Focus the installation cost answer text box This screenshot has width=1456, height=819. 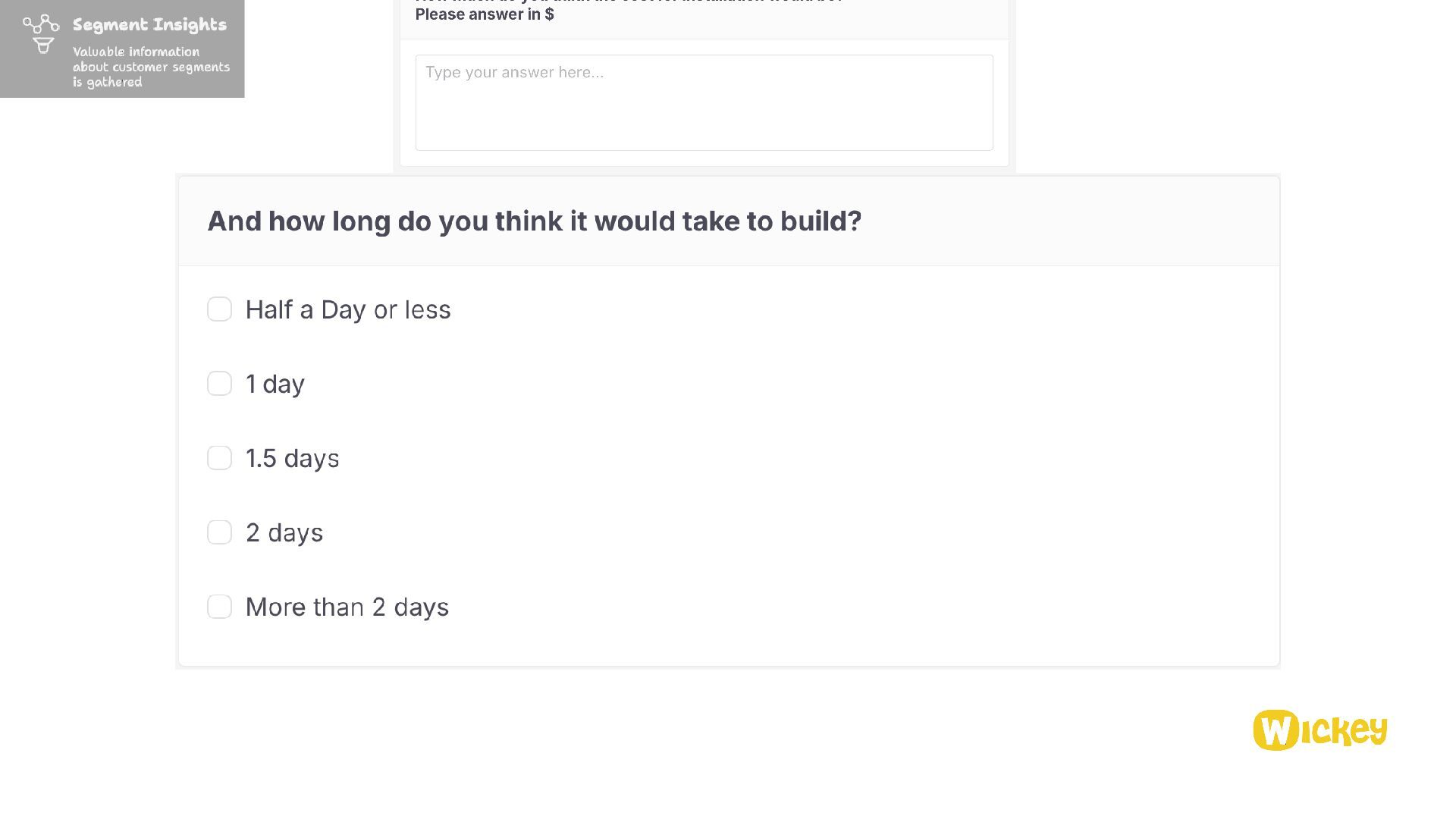click(x=704, y=114)
